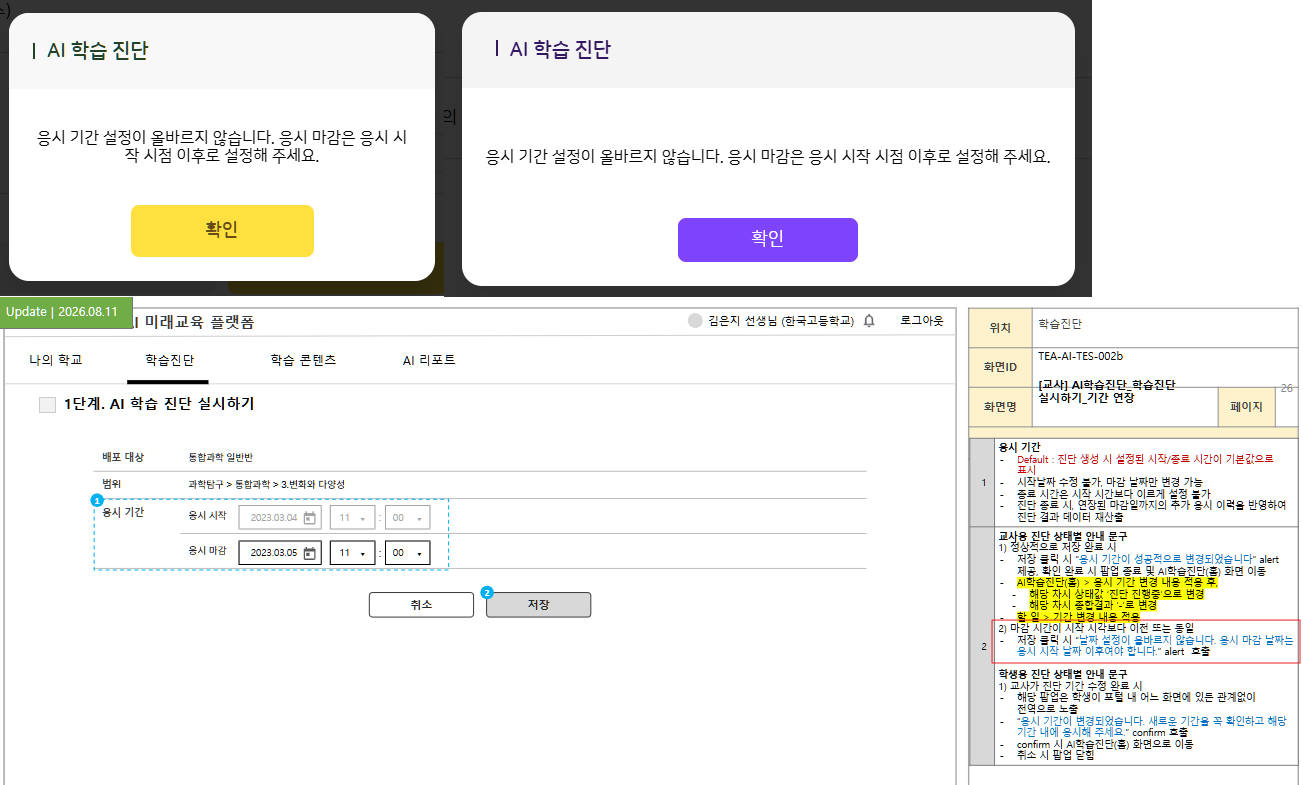Click the gray user avatar icon
This screenshot has height=785, width=1303.
tap(695, 321)
